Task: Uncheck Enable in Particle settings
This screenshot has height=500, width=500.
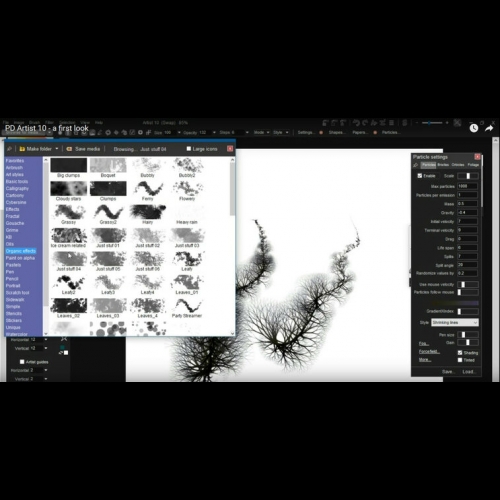Action: point(420,176)
